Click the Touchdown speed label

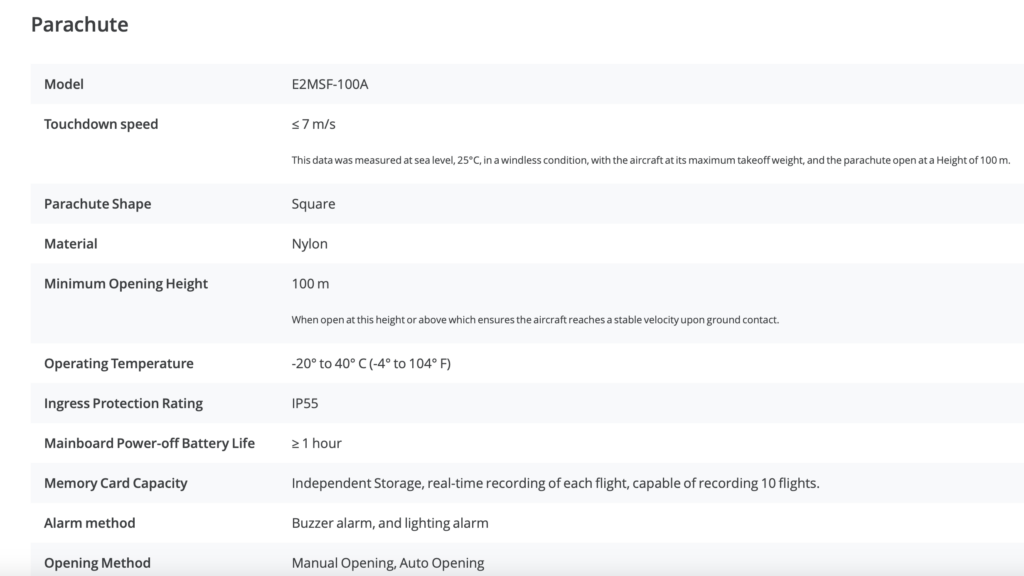coord(101,124)
